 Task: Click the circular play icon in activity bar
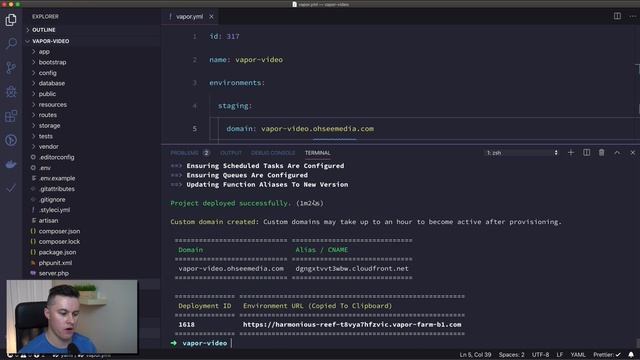[x=11, y=140]
